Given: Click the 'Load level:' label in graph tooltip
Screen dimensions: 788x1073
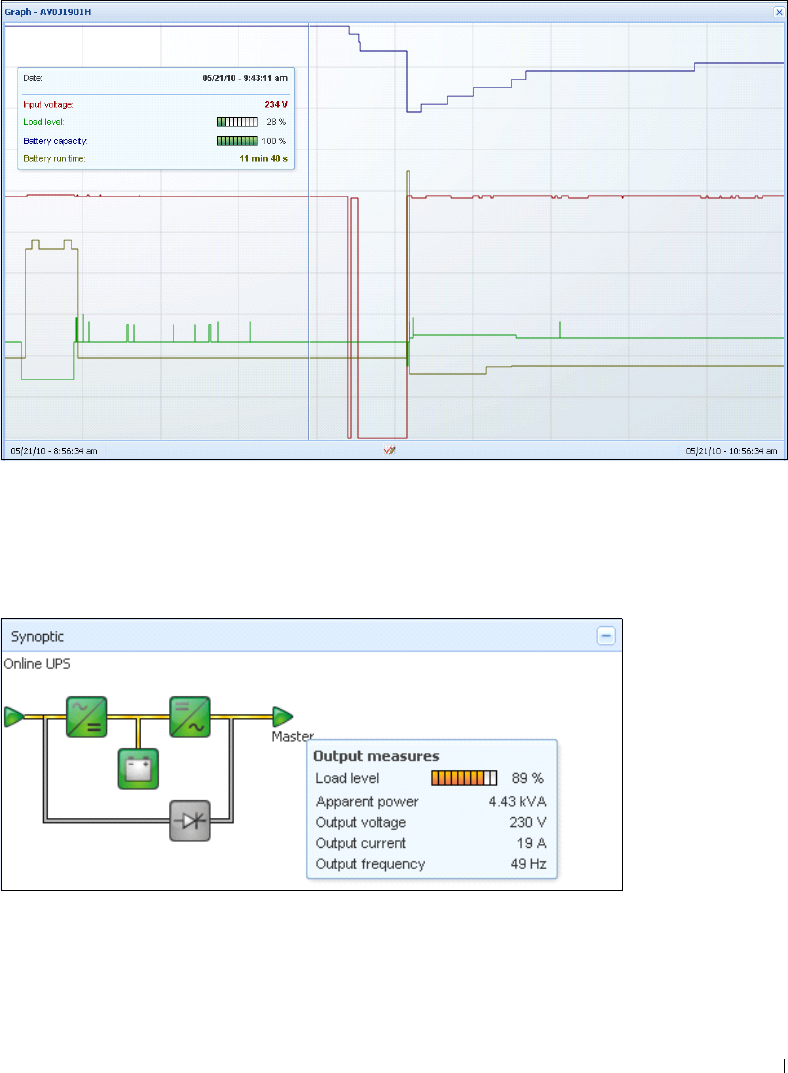Looking at the screenshot, I should pyautogui.click(x=44, y=122).
